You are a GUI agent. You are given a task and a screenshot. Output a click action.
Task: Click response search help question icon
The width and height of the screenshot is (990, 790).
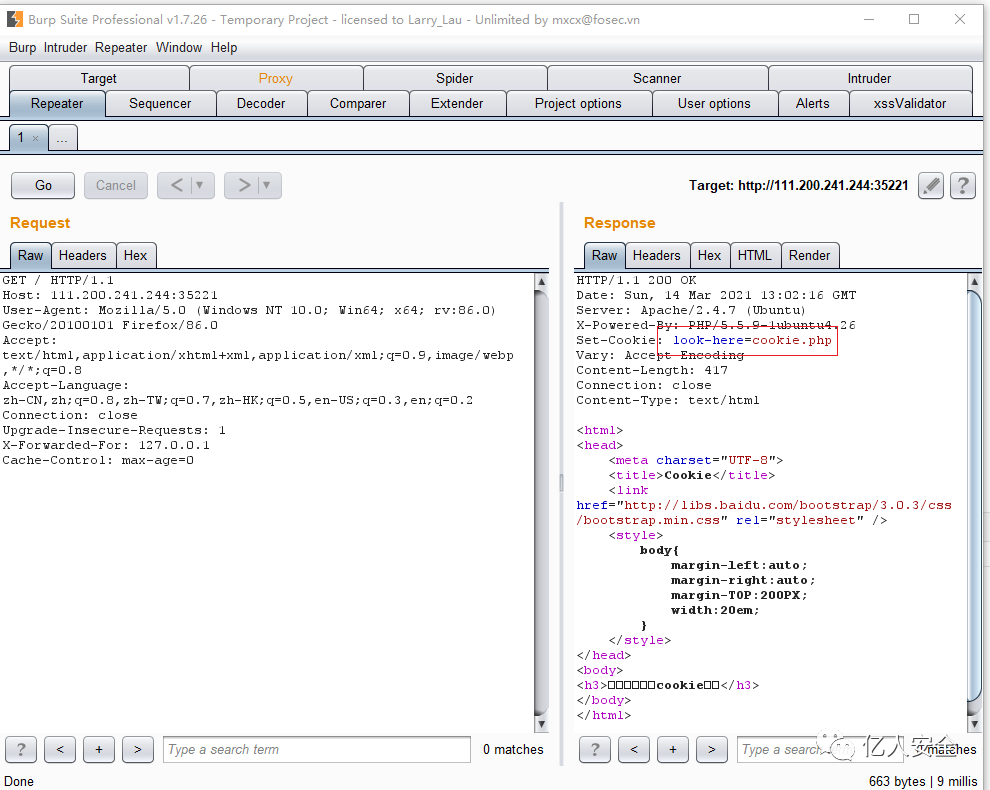595,749
